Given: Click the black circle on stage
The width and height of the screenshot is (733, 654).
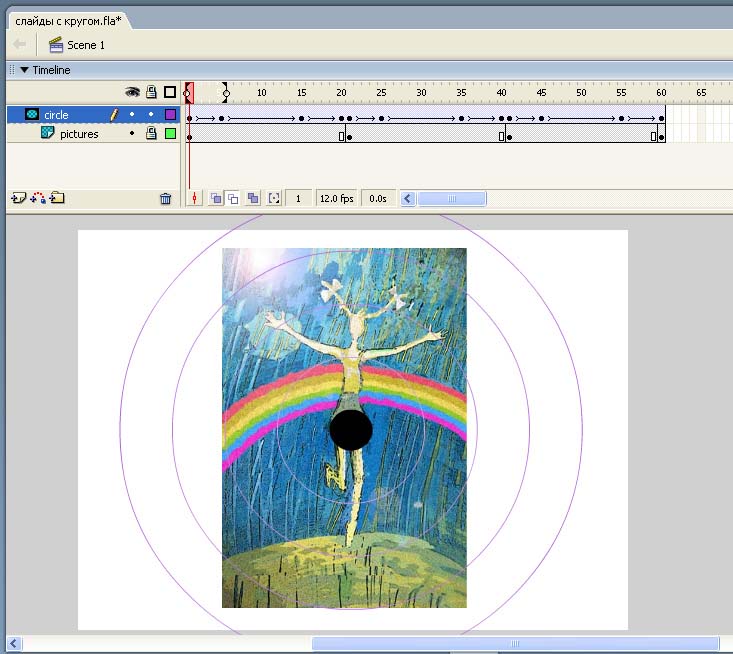Looking at the screenshot, I should tap(351, 430).
